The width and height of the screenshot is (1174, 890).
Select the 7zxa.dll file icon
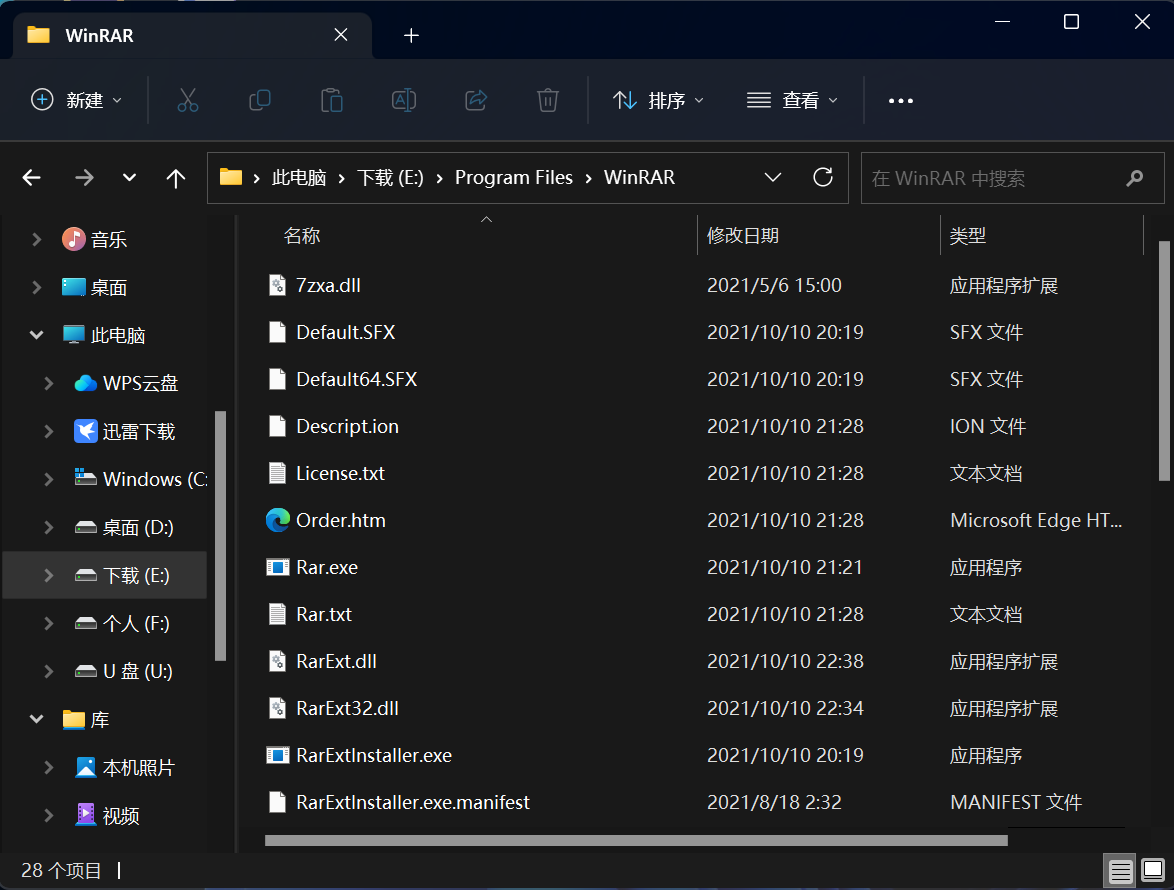click(278, 285)
